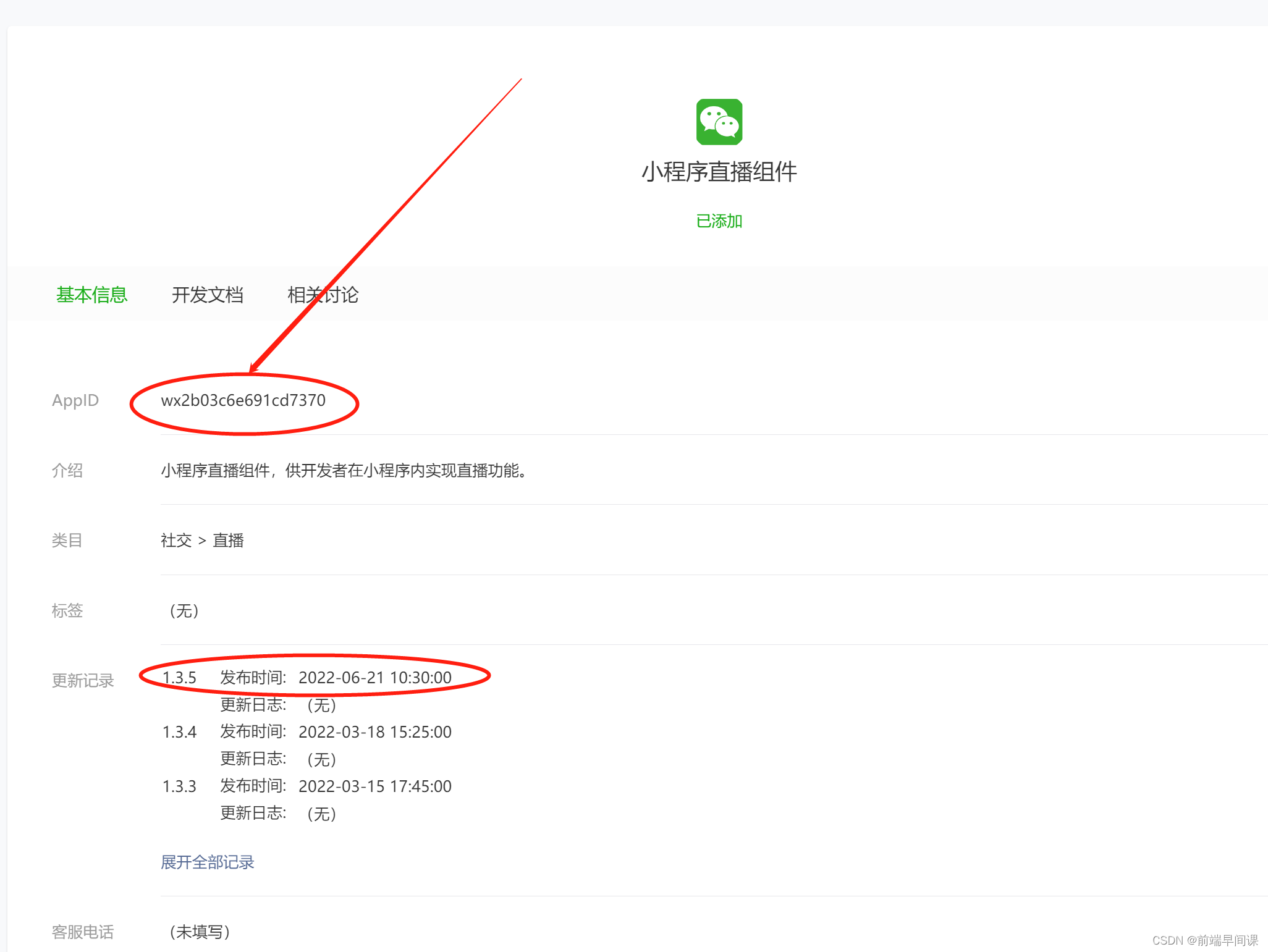Click version 1.3.3 update record
The width and height of the screenshot is (1268, 952).
[179, 786]
